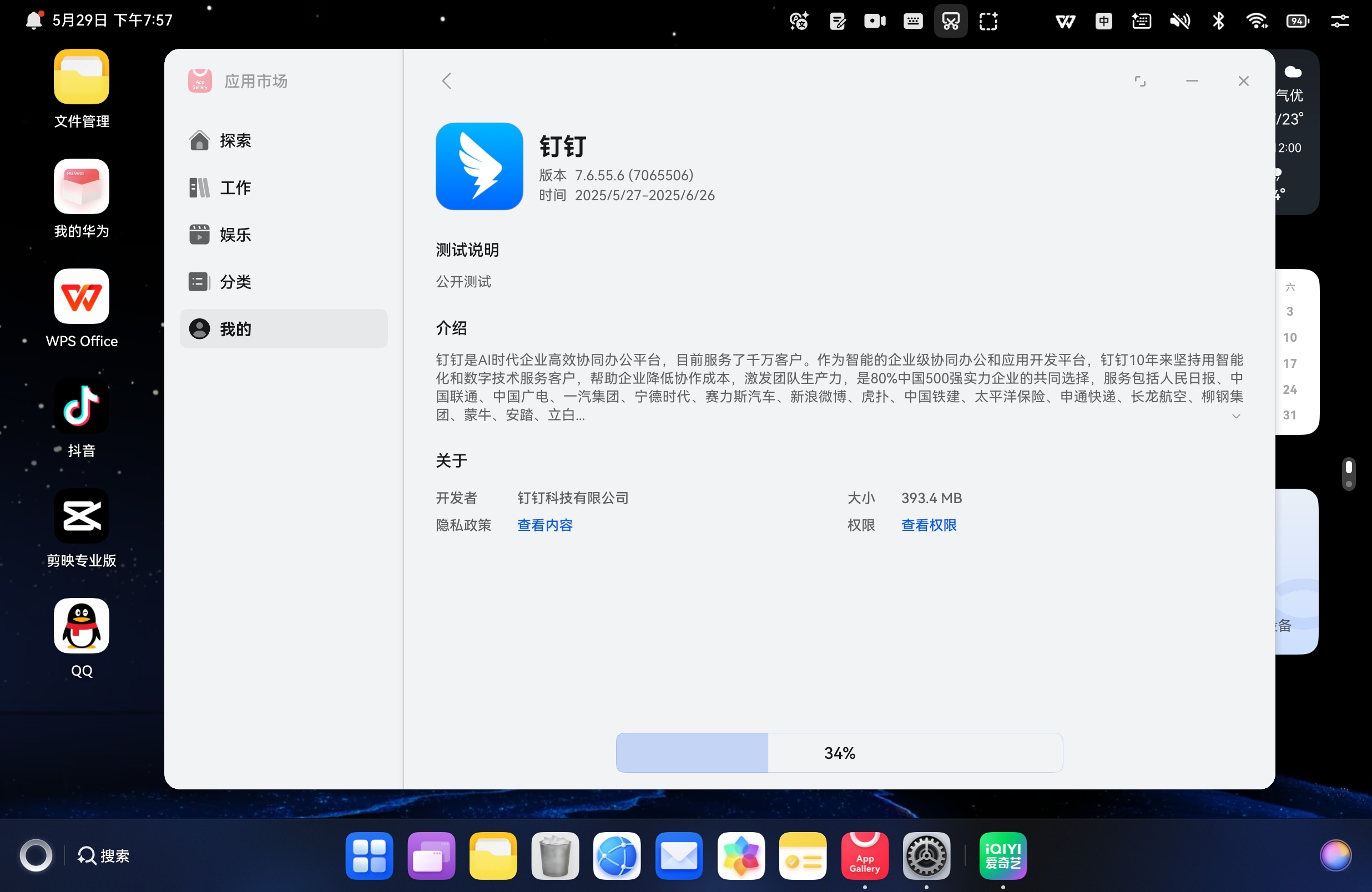Click the size value 393.4 MB
Viewport: 1372px width, 892px height.
[x=931, y=498]
